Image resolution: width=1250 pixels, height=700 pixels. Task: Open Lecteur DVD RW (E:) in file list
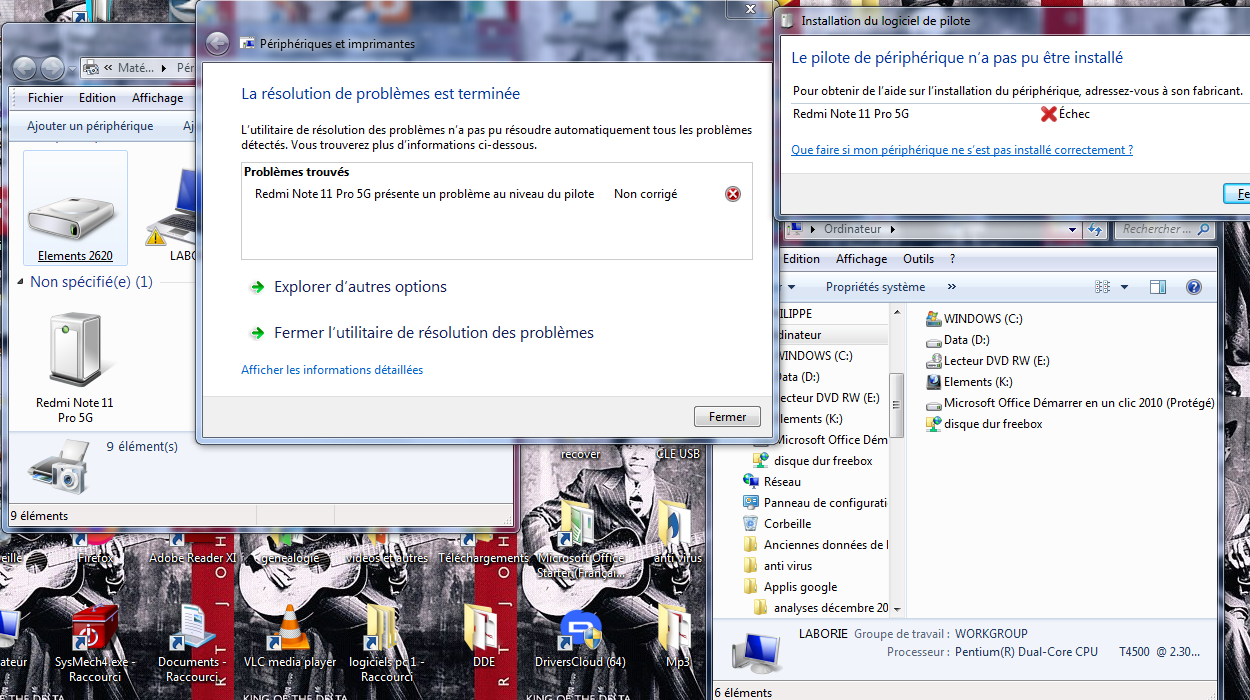click(x=988, y=361)
